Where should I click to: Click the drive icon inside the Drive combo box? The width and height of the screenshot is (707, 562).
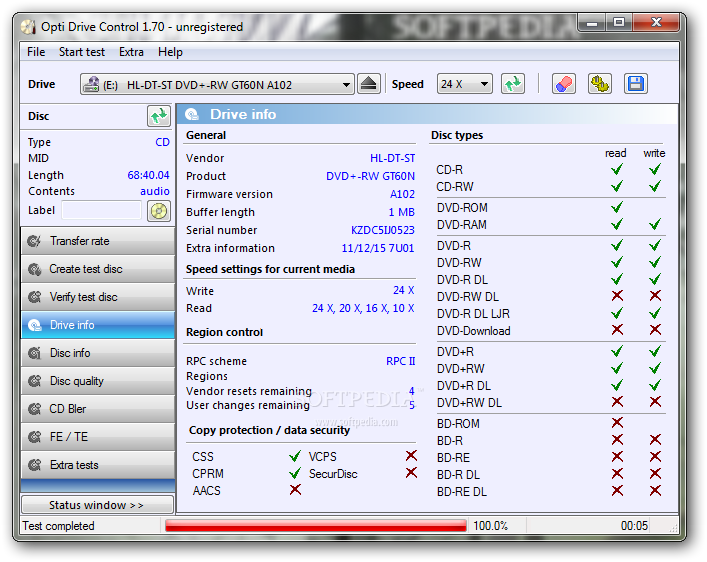91,84
